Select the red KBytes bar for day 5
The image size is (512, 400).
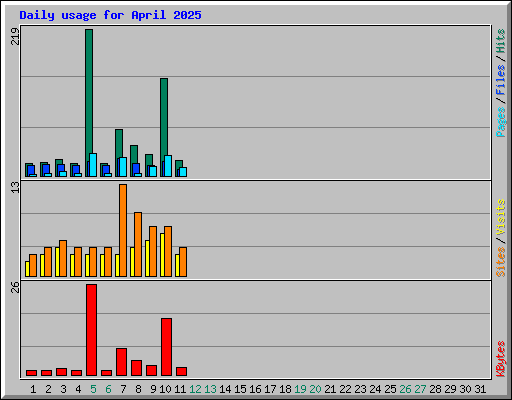(x=91, y=330)
